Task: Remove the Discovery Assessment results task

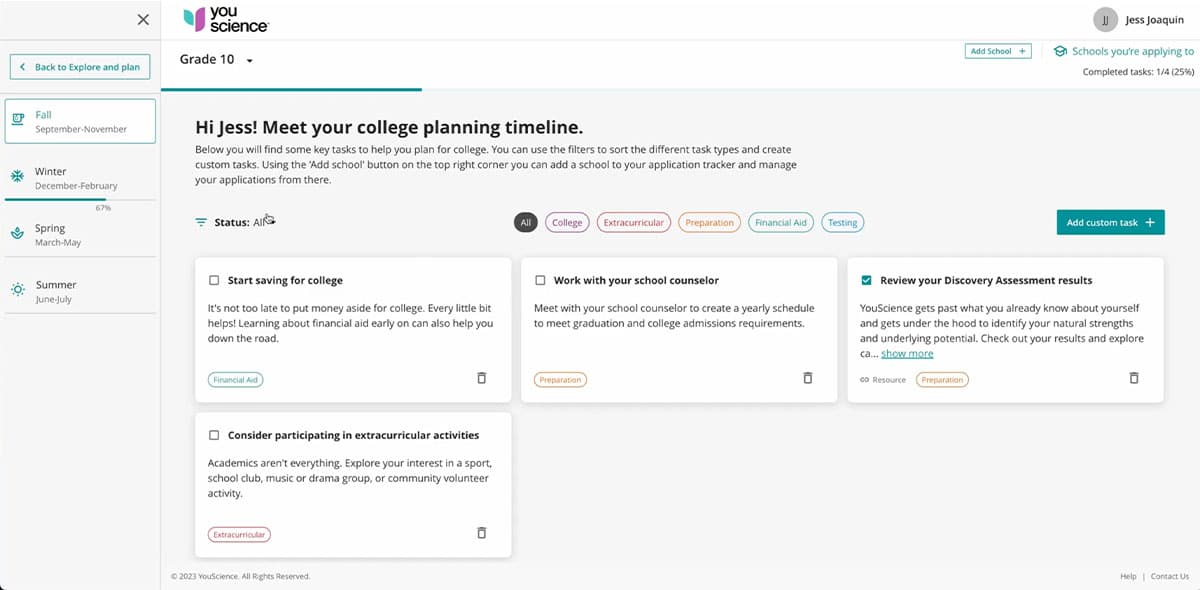Action: 1134,378
